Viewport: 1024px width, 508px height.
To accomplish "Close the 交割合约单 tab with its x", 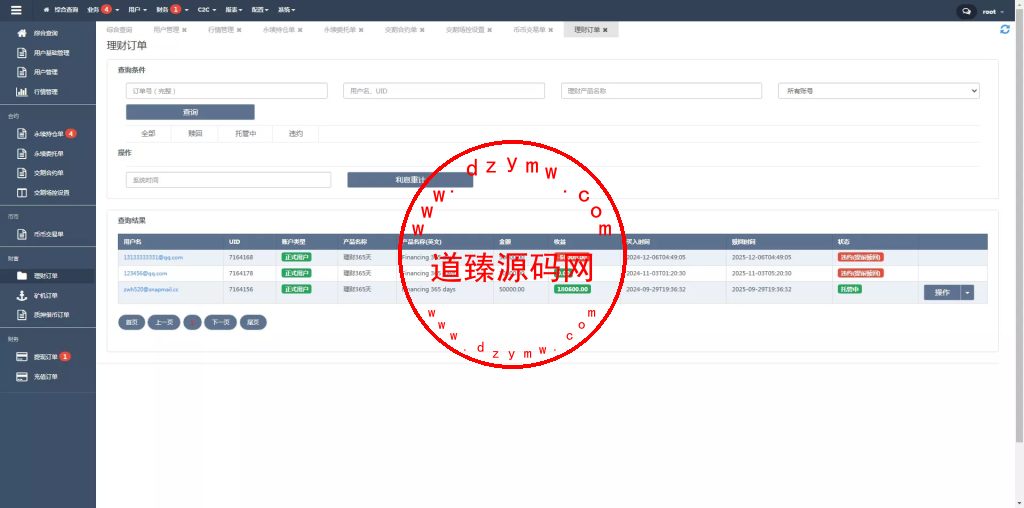I will pos(422,30).
